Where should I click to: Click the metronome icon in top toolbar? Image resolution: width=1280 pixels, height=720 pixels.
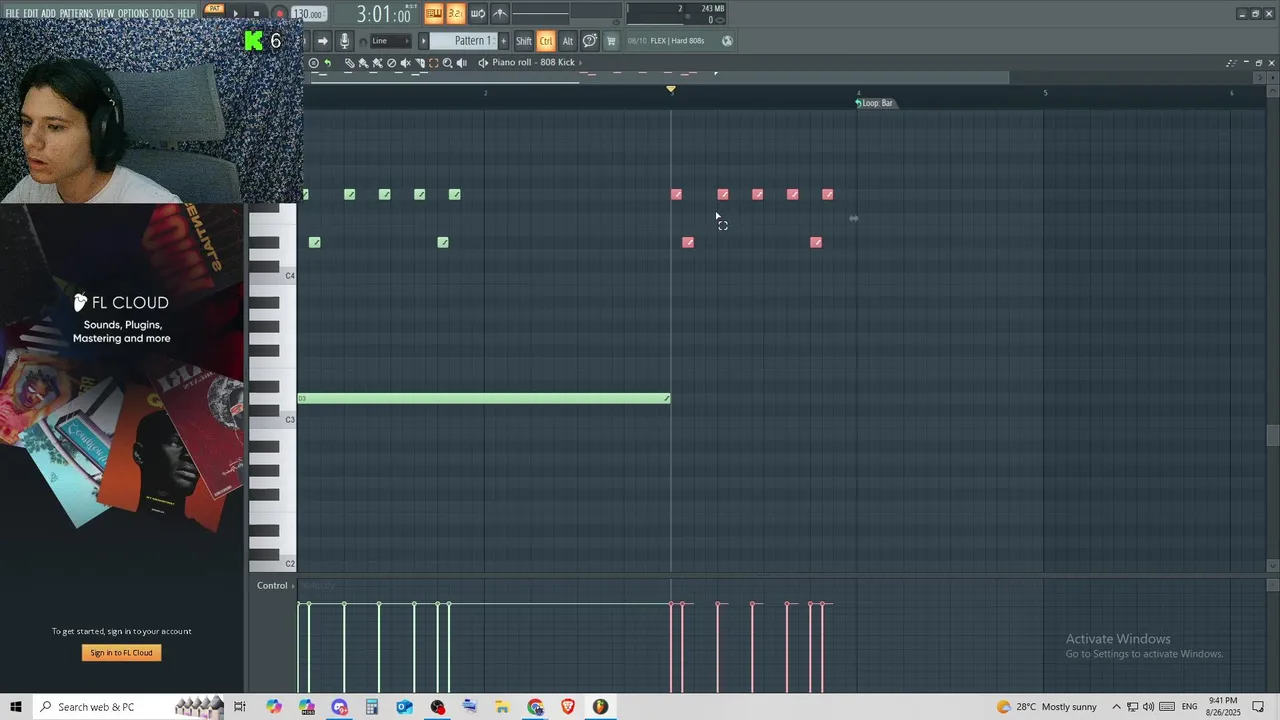tap(500, 13)
